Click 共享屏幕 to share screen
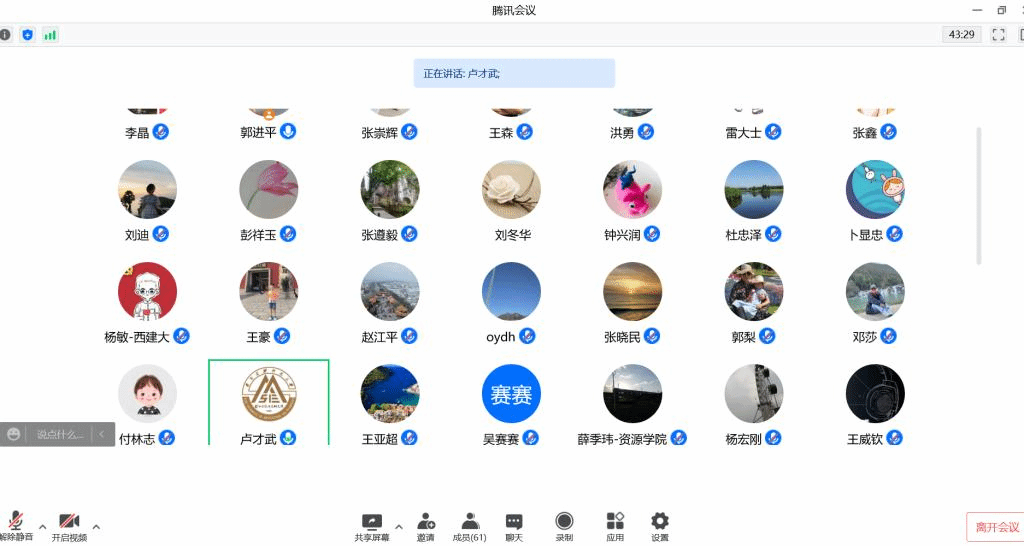Screen dimensions: 1024x546 [372, 526]
